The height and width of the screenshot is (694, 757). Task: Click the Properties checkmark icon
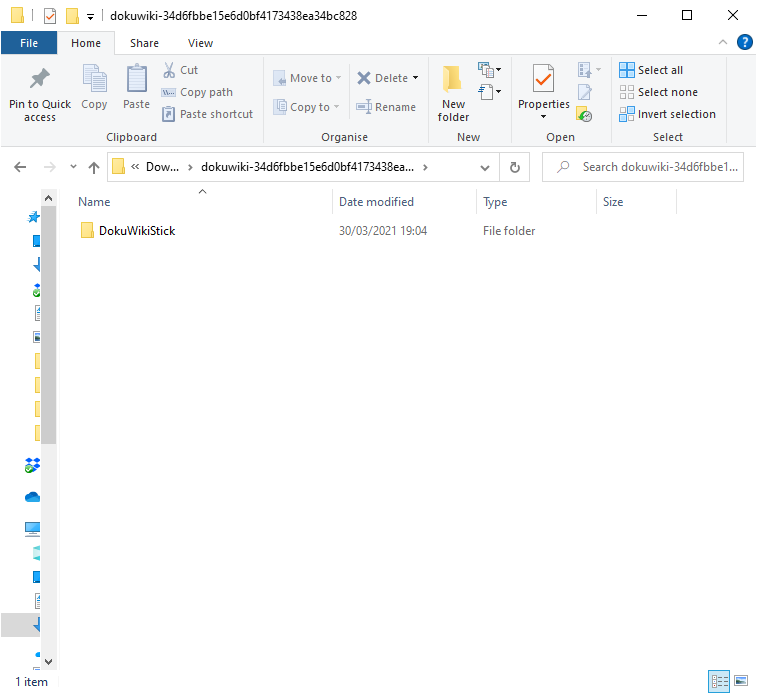point(543,78)
